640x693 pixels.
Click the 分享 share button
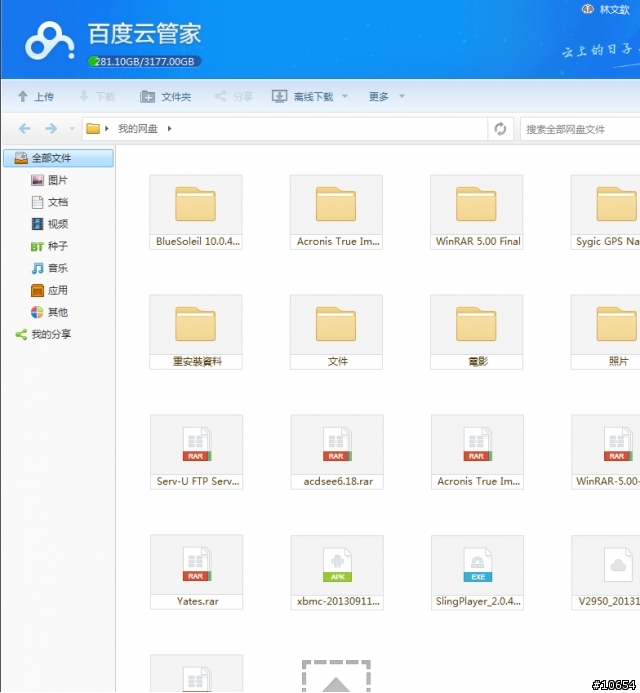click(x=233, y=96)
